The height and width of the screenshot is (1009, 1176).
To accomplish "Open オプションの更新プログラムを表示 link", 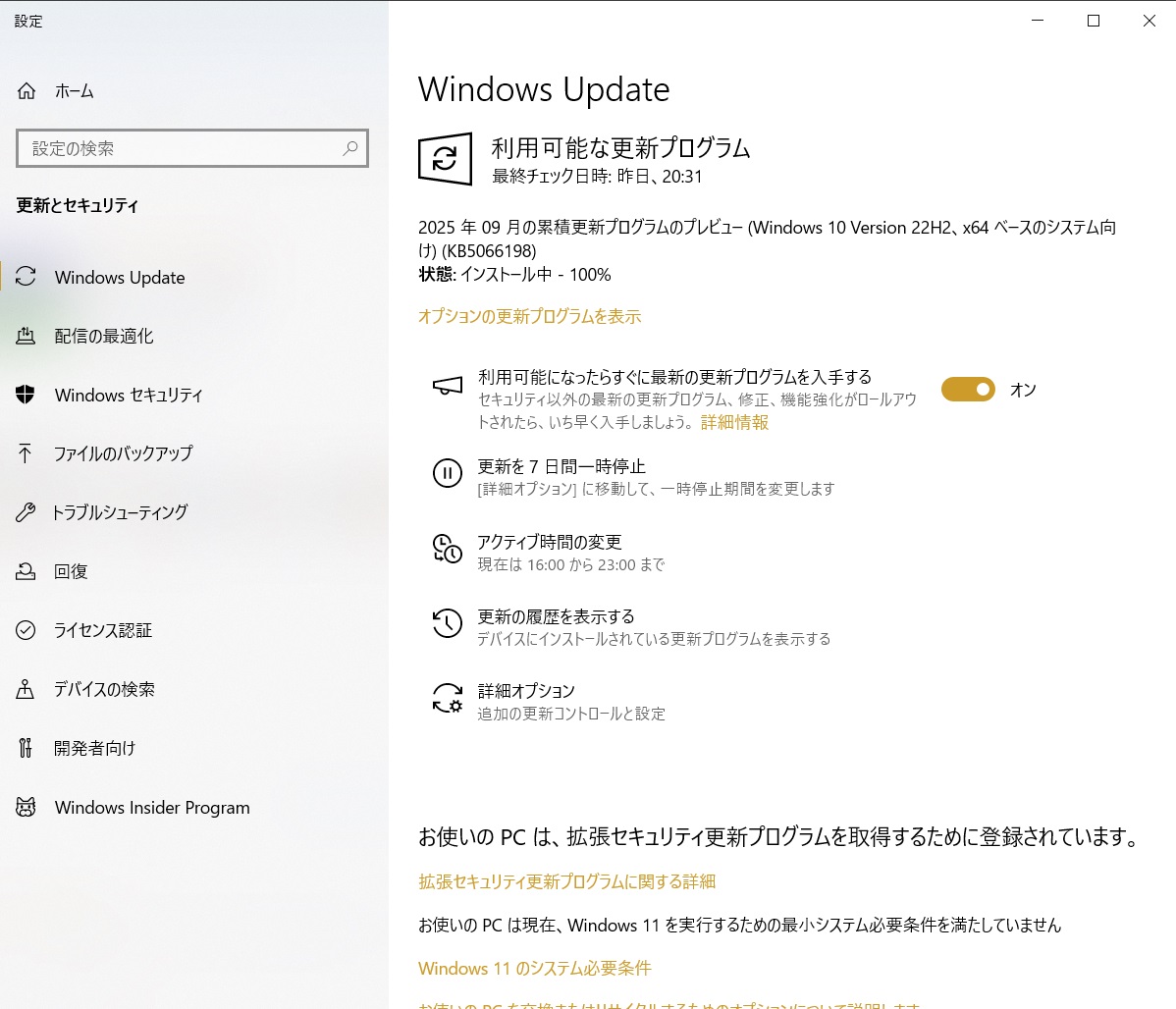I will click(529, 317).
